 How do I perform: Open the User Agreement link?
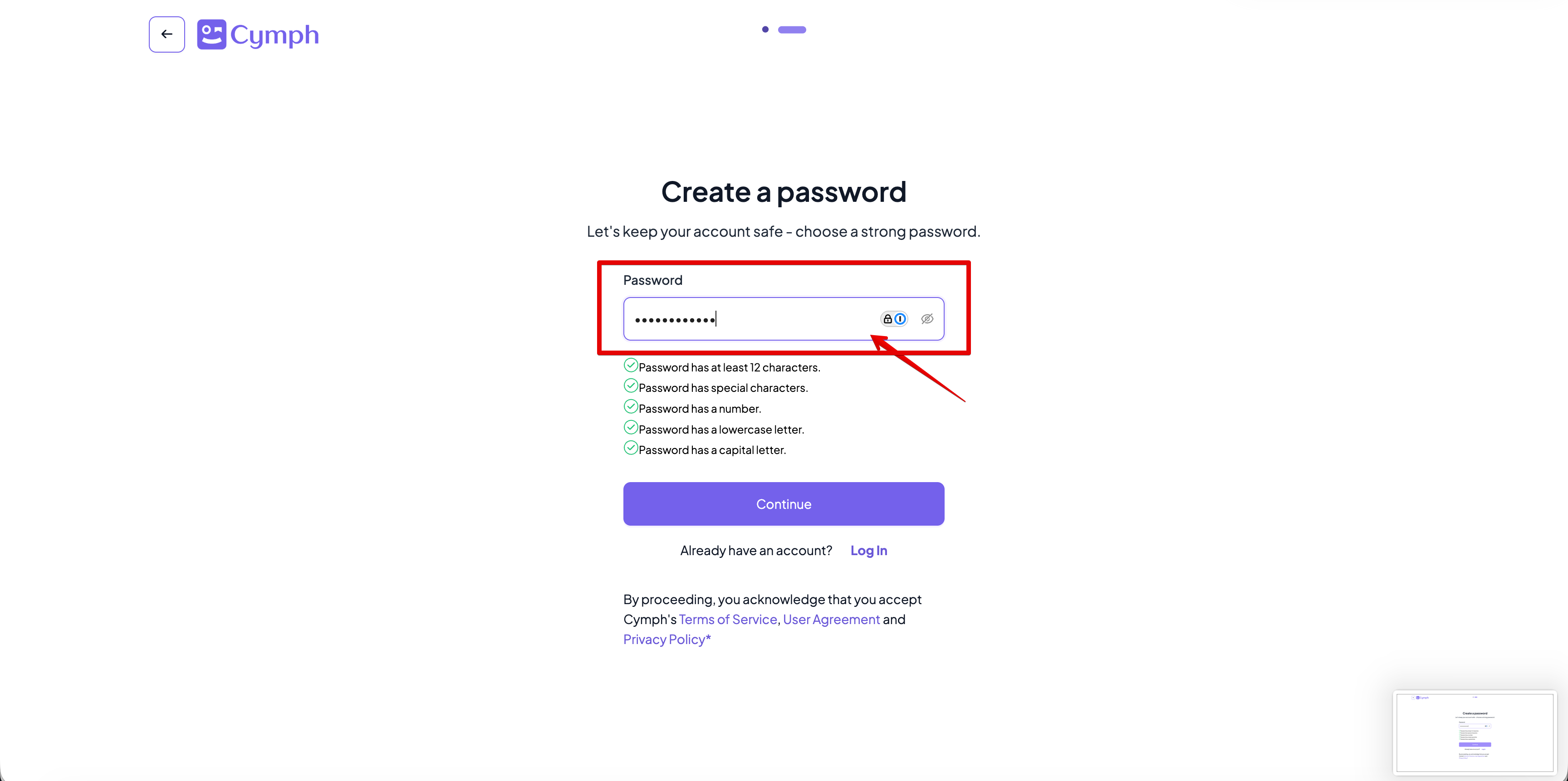(831, 619)
